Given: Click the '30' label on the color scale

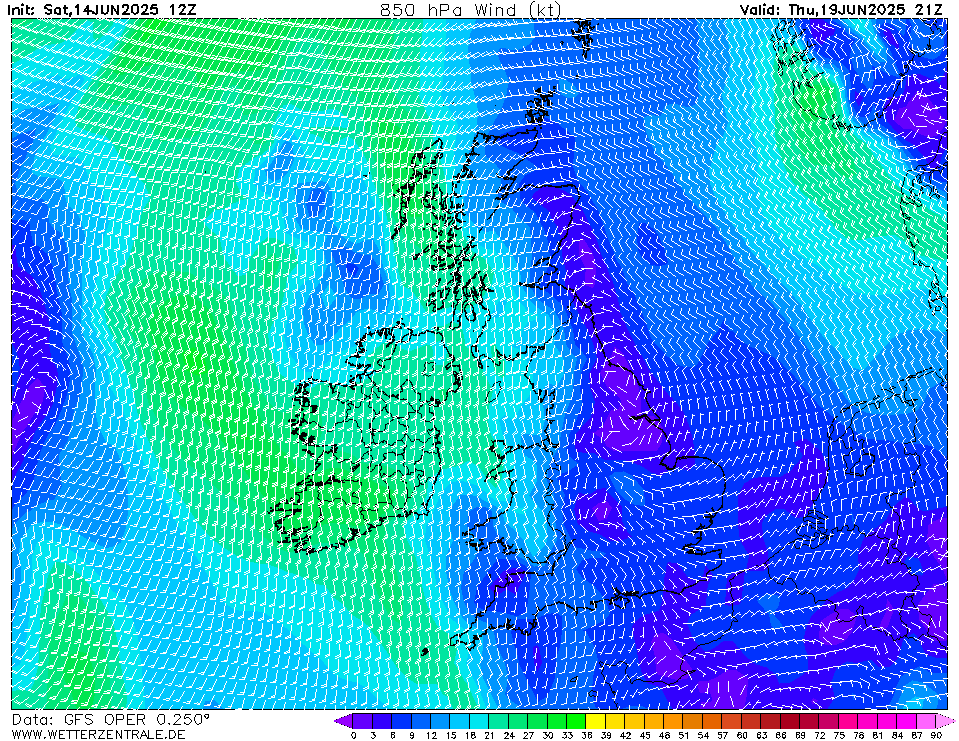Looking at the screenshot, I should [x=548, y=735].
